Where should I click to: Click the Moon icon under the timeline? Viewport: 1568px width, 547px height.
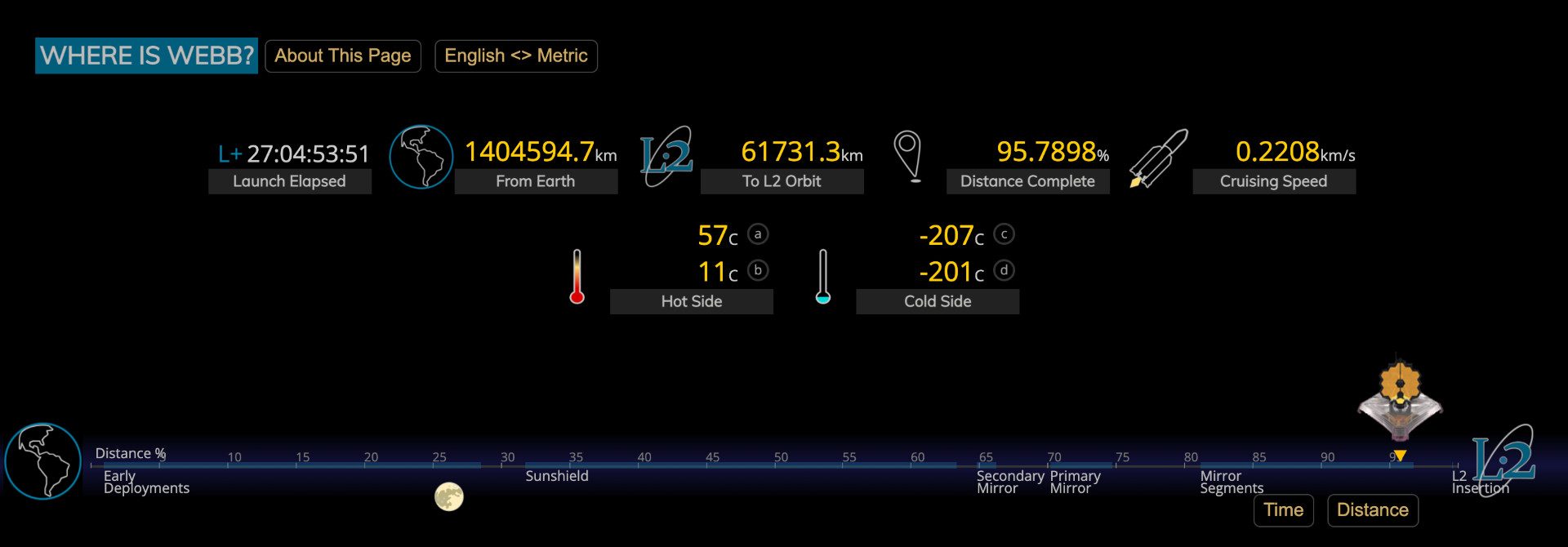(x=449, y=496)
